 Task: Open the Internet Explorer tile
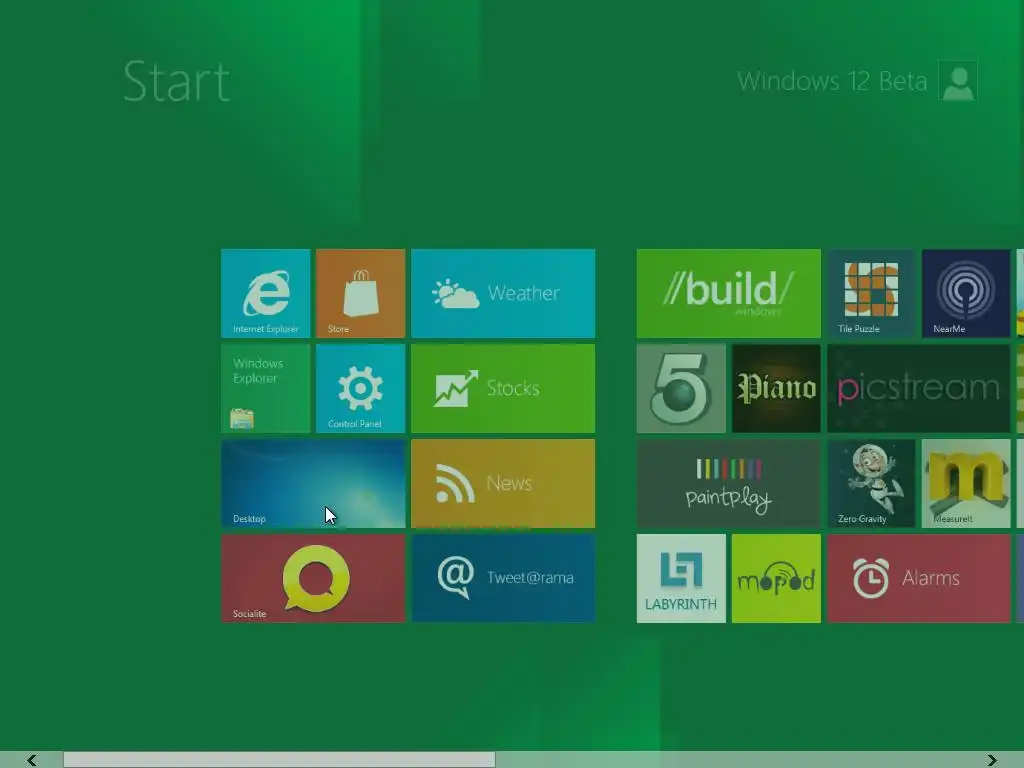(265, 293)
